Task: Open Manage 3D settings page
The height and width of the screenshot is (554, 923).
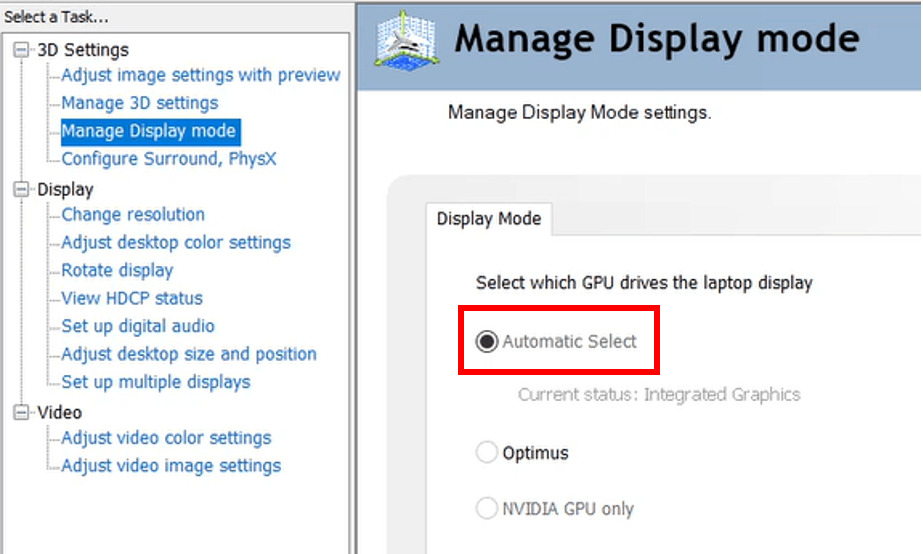Action: pos(139,103)
